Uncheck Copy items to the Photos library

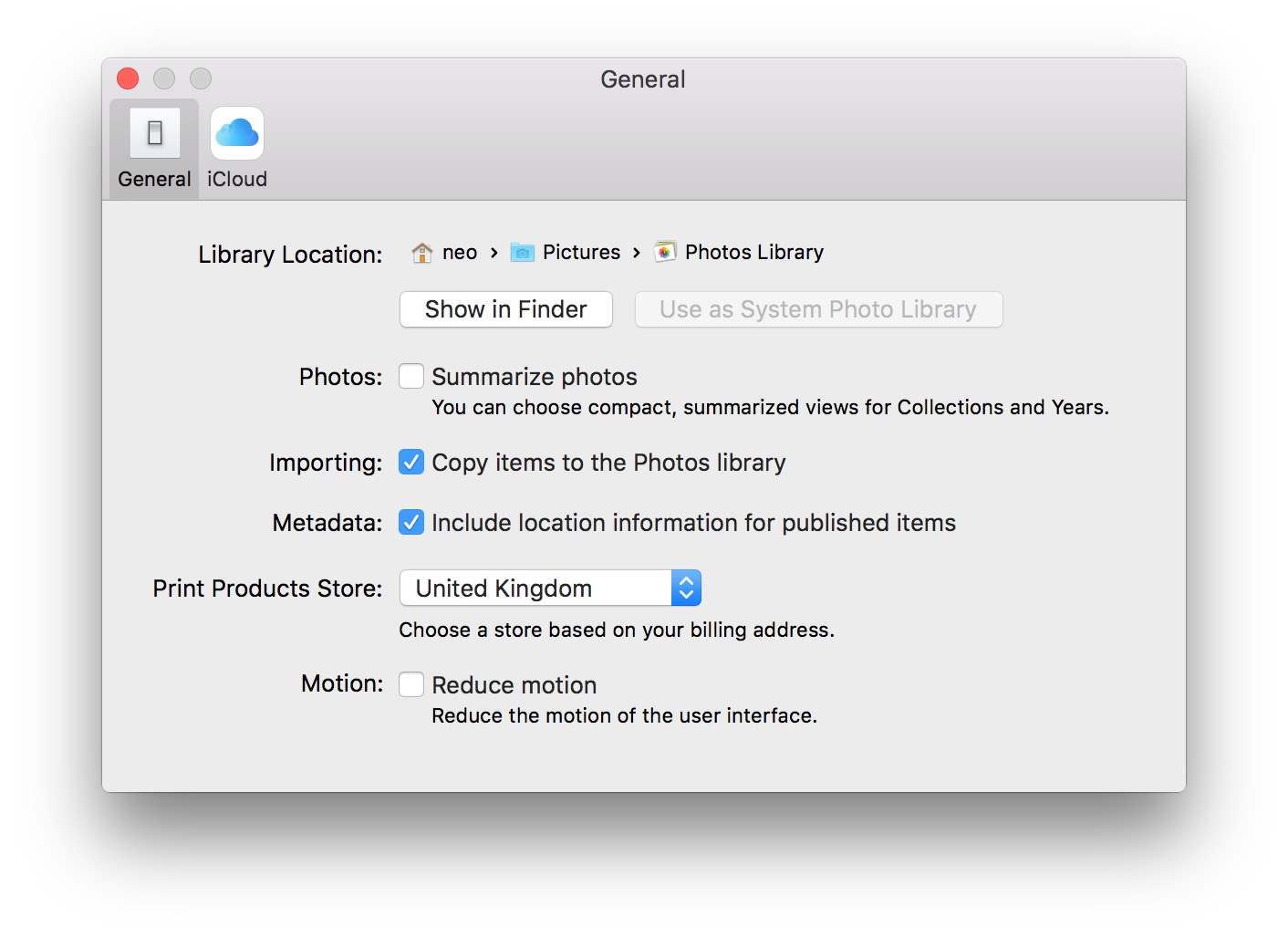tap(411, 462)
